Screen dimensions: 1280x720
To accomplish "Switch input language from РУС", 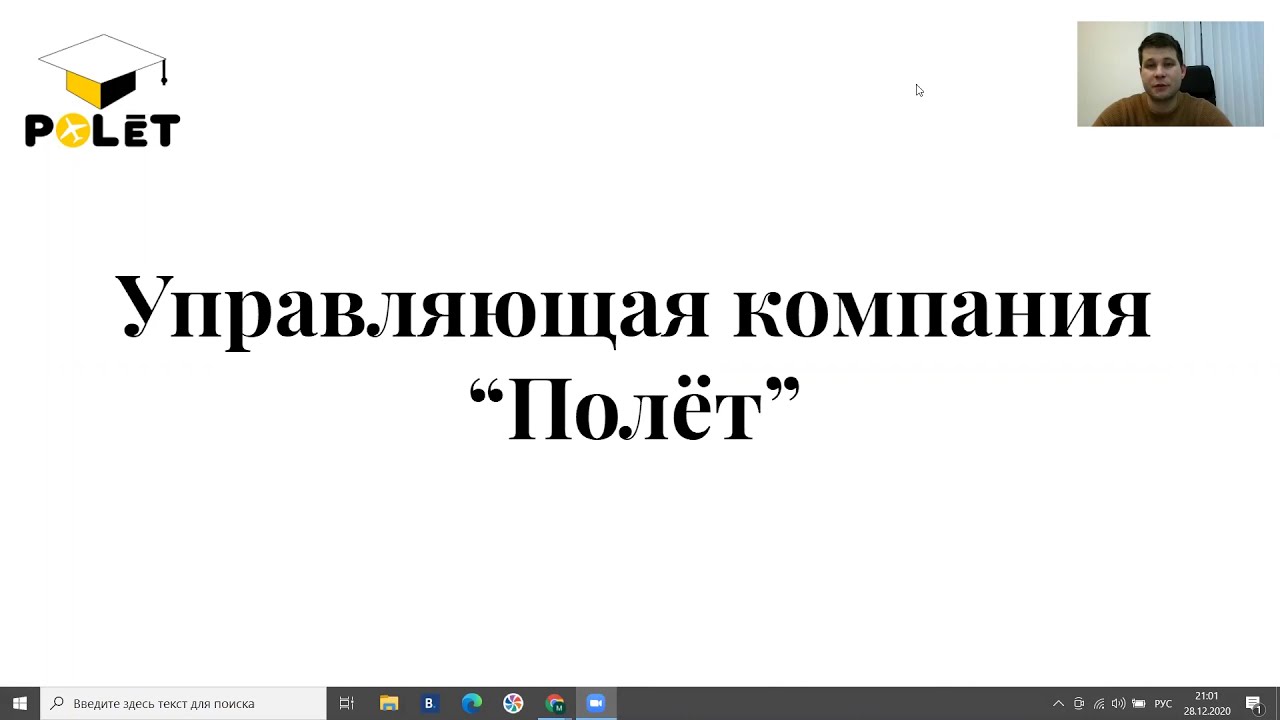I will (1163, 703).
